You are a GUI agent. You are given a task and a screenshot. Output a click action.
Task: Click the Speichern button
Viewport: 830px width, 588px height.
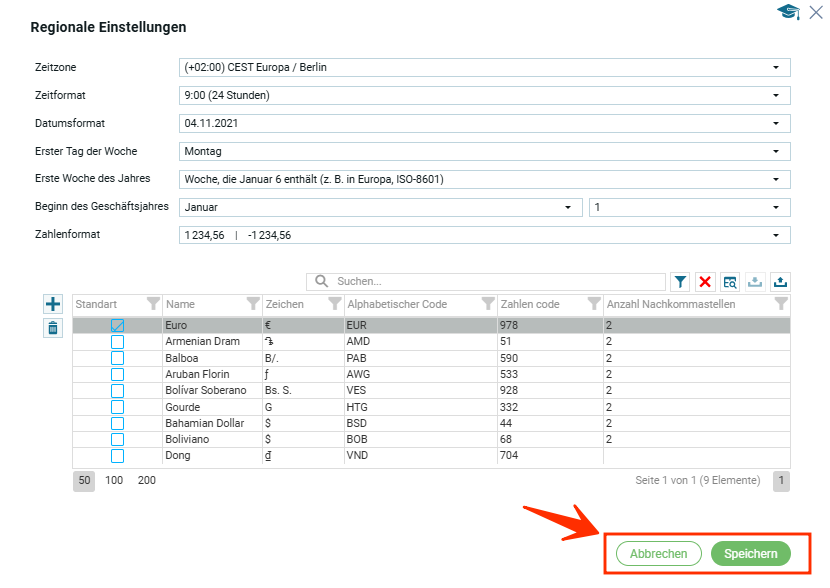point(750,554)
